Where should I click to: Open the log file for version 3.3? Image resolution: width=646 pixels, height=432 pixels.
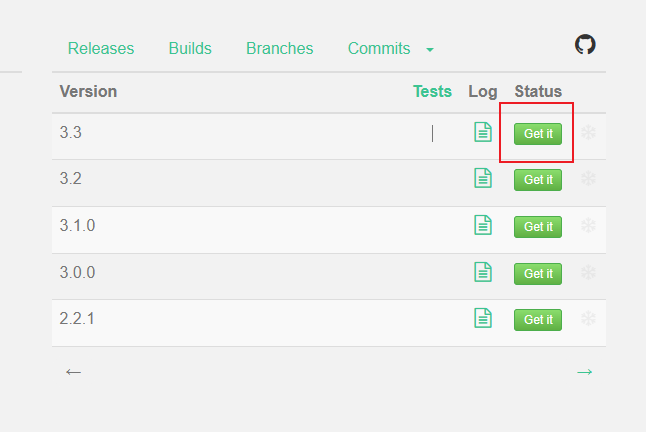coord(483,132)
